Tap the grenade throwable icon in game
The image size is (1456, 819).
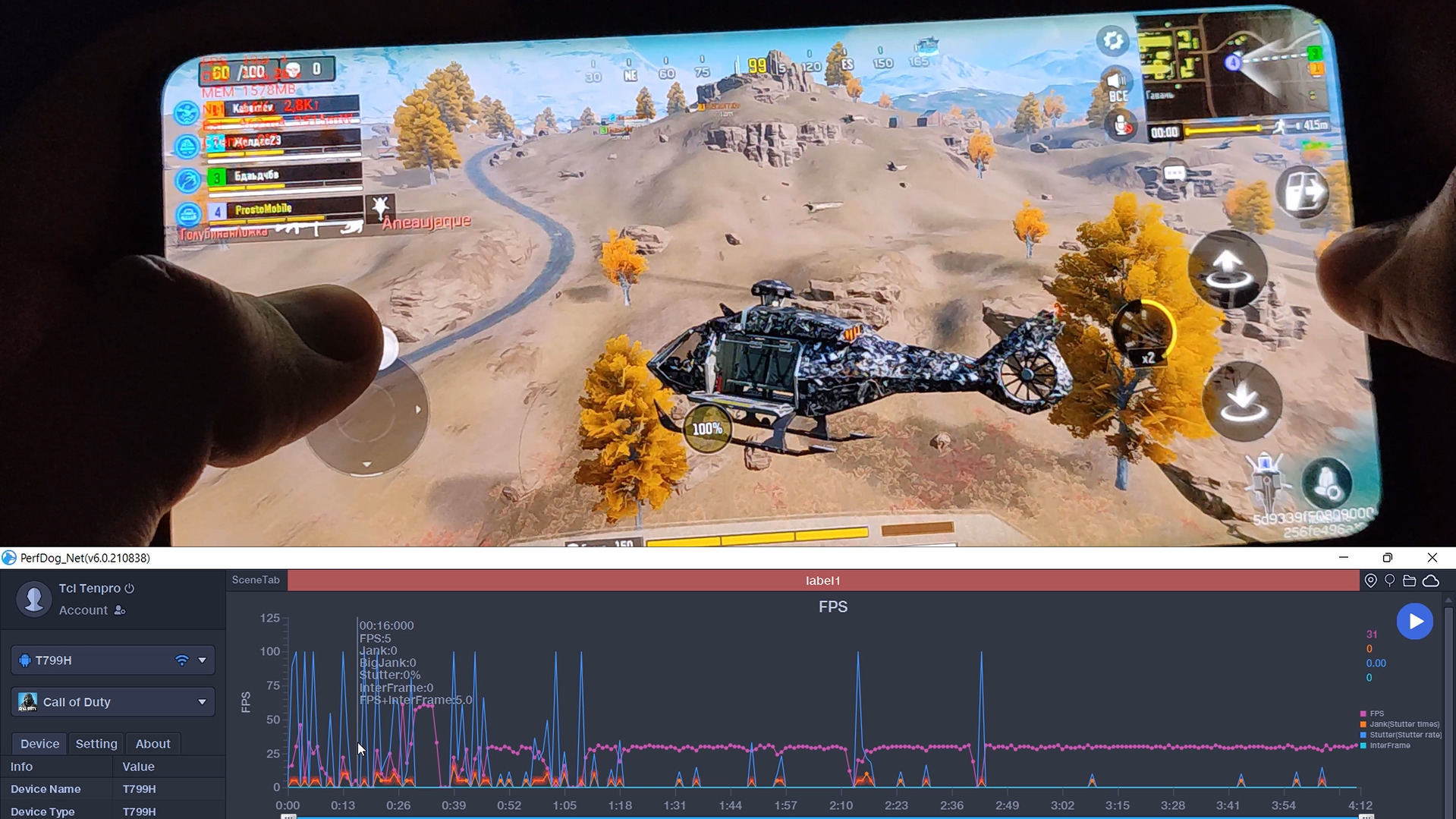coord(1327,483)
